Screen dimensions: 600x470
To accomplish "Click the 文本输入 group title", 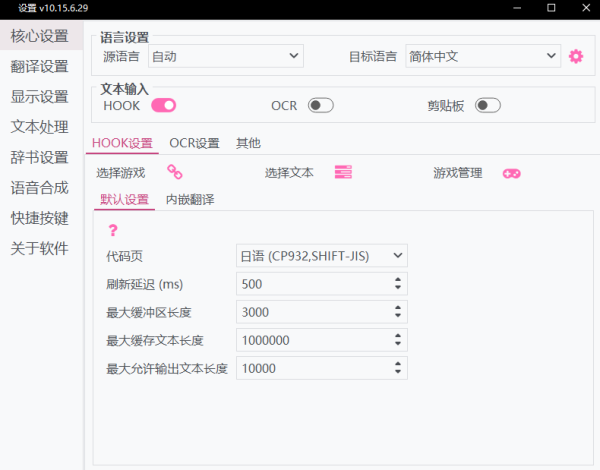I will point(124,89).
